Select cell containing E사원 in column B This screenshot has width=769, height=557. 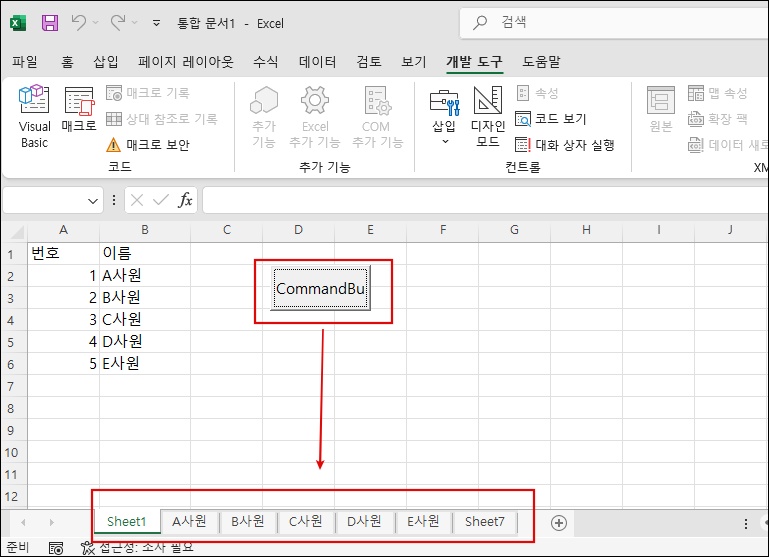click(145, 364)
